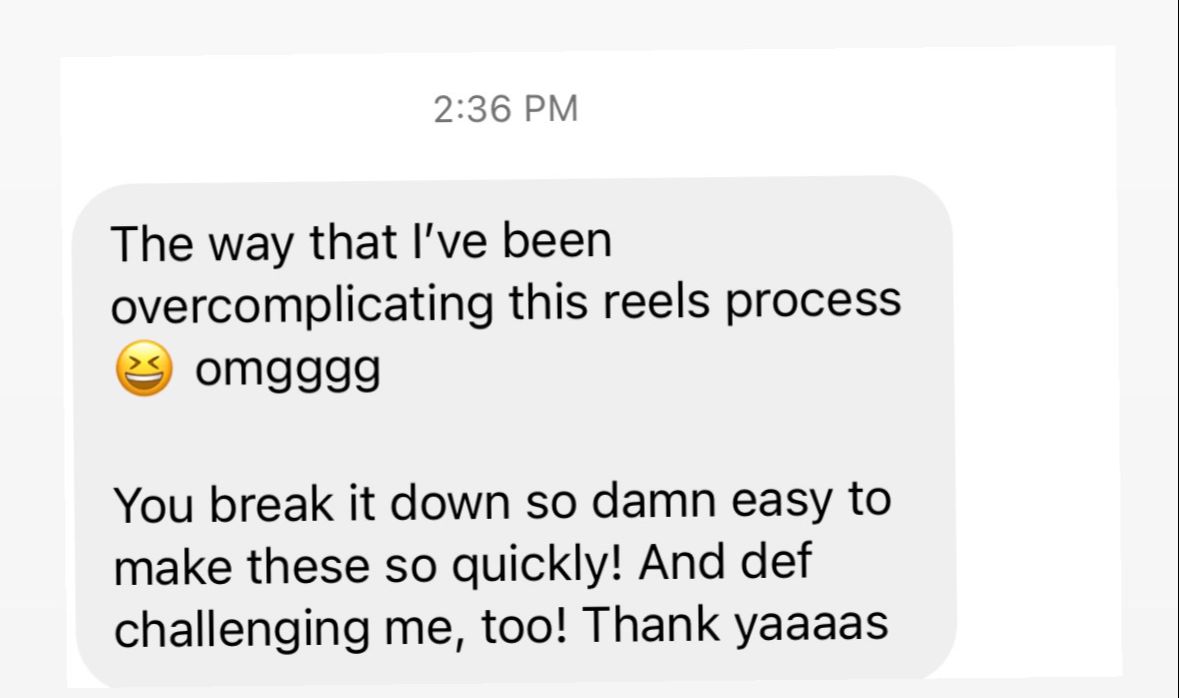Viewport: 1179px width, 698px height.
Task: Click the words "me, too!"
Action: click(476, 627)
